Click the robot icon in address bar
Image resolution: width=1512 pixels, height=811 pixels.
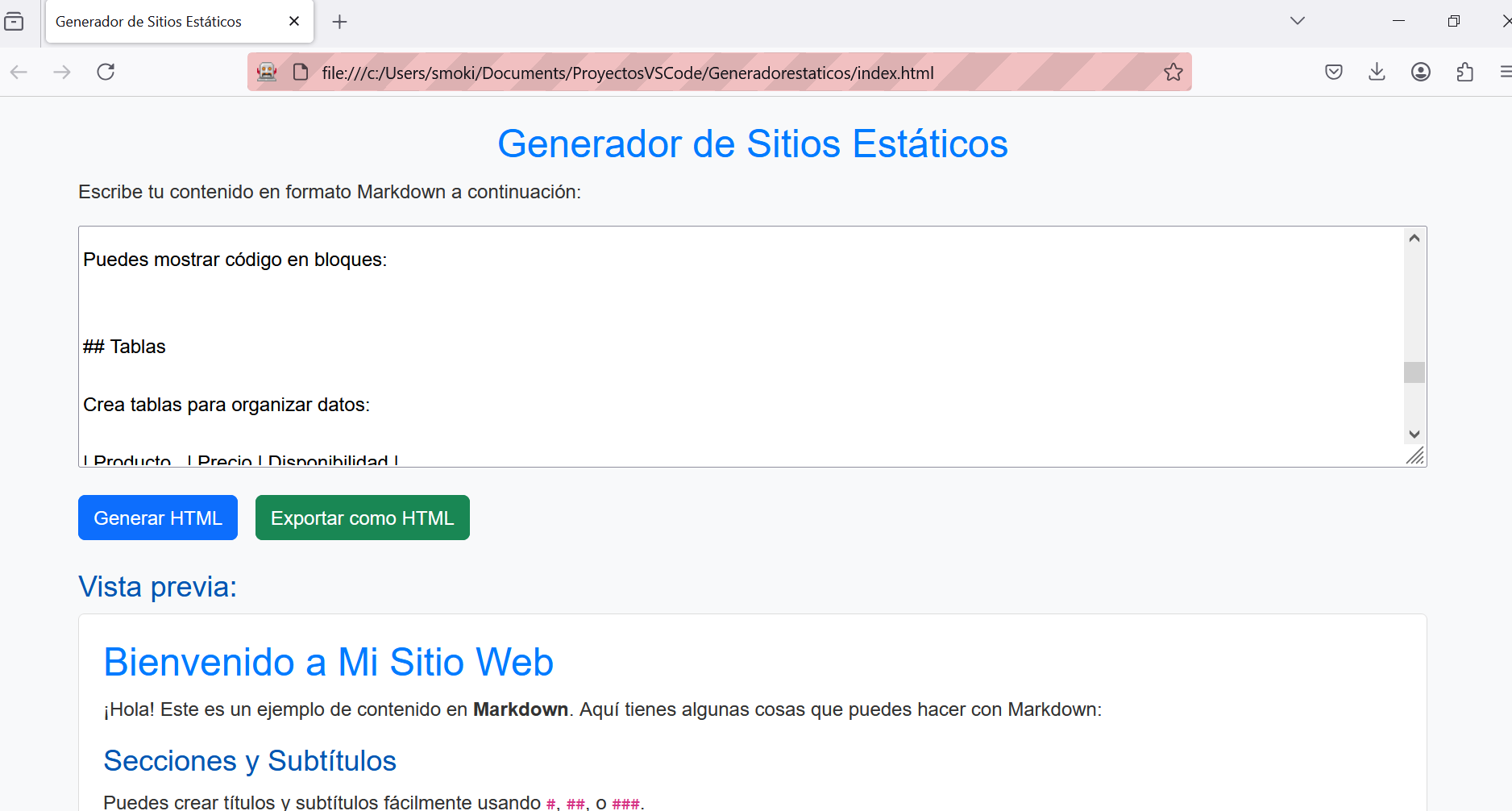point(267,73)
